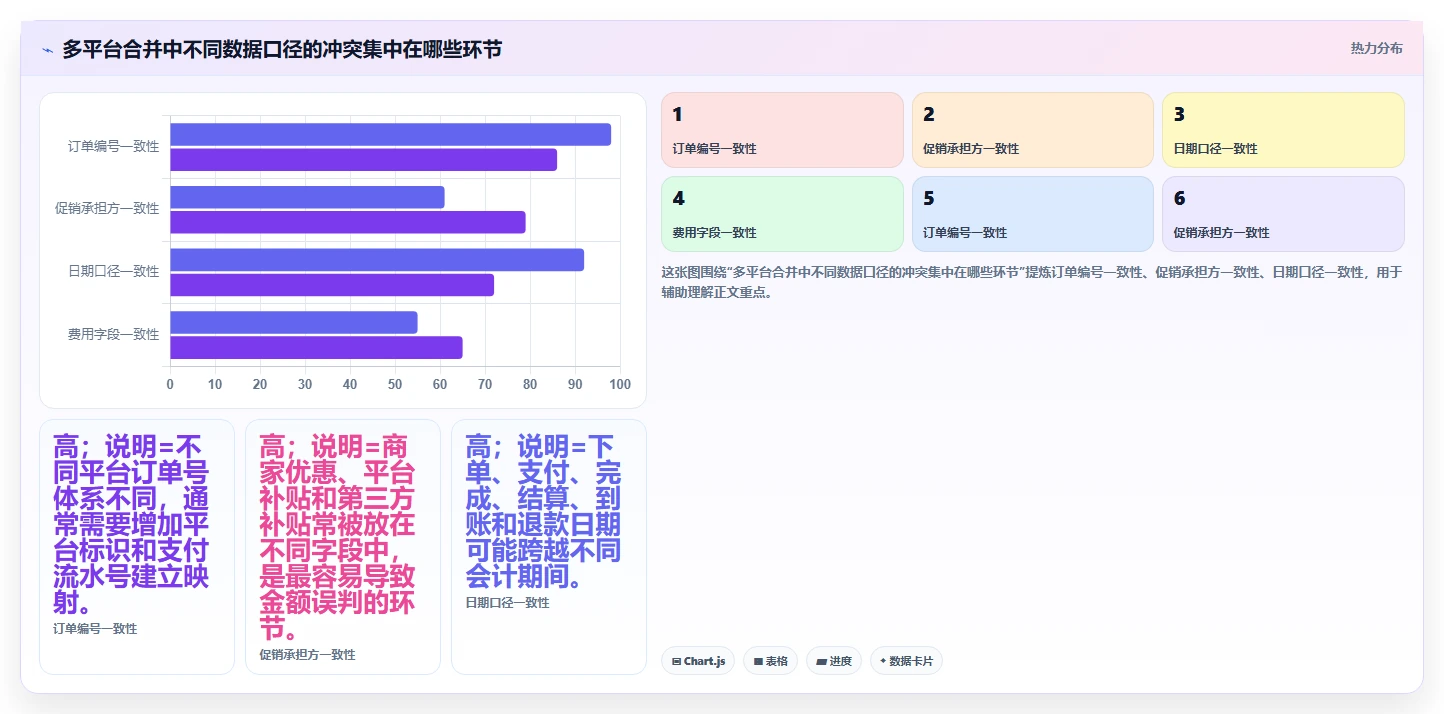Click the purple bar for 促销承担方一致性
Image resolution: width=1444 pixels, height=714 pixels.
pyautogui.click(x=348, y=222)
